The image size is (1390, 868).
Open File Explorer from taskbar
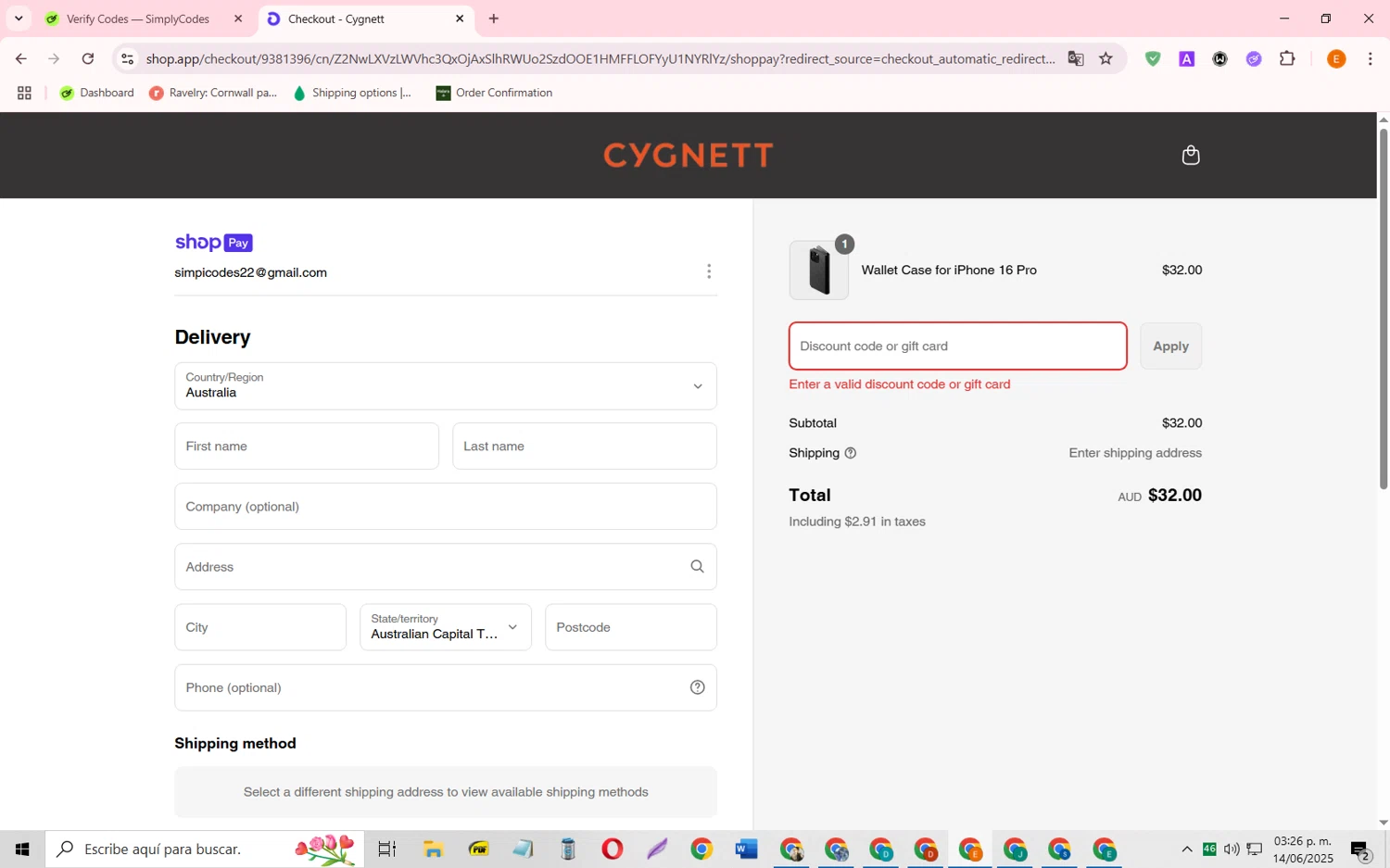(433, 849)
